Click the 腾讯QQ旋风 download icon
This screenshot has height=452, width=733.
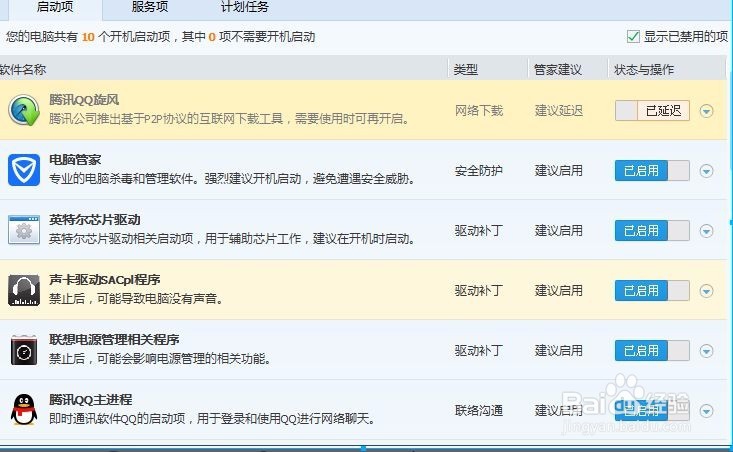pos(24,110)
